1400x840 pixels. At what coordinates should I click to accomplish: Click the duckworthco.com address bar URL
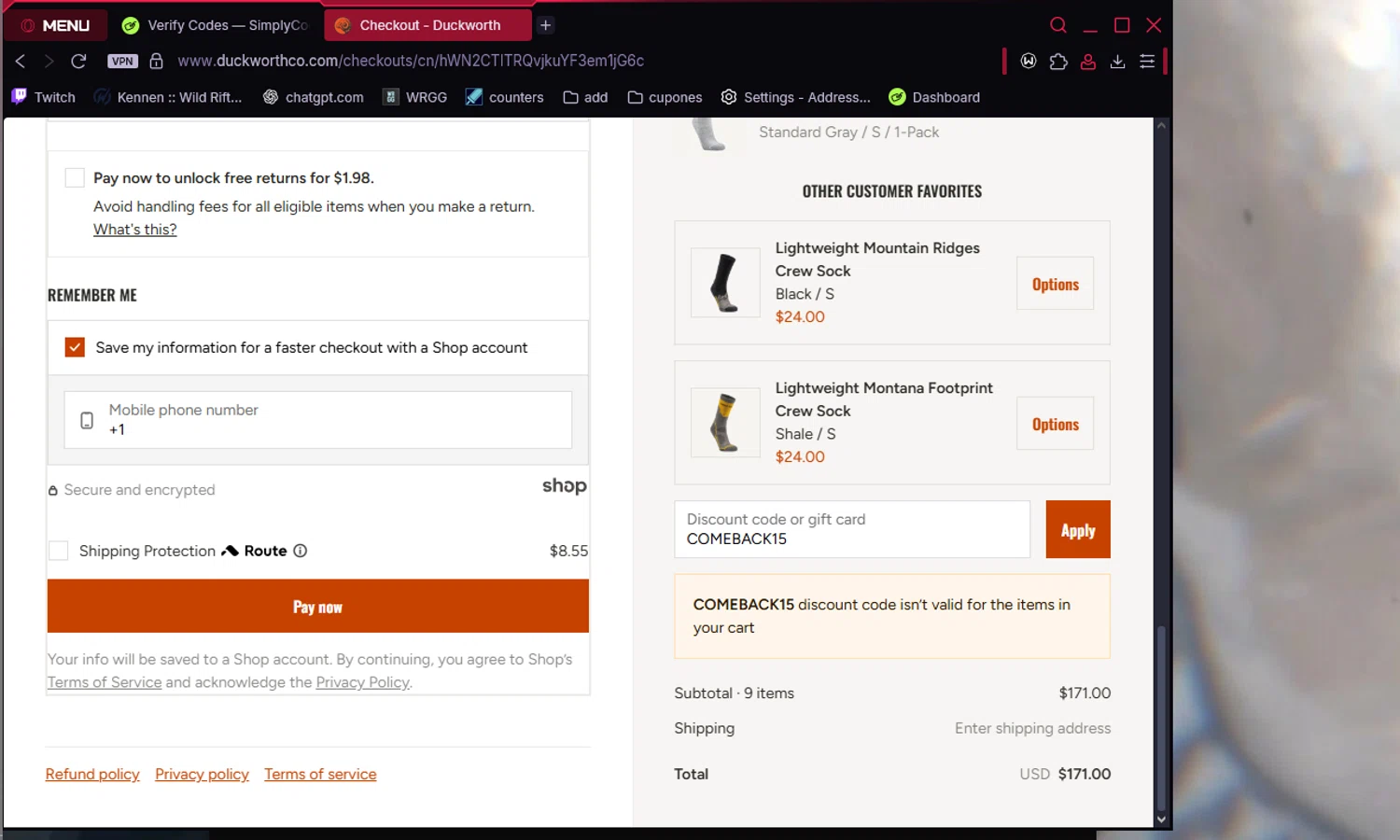[x=411, y=61]
